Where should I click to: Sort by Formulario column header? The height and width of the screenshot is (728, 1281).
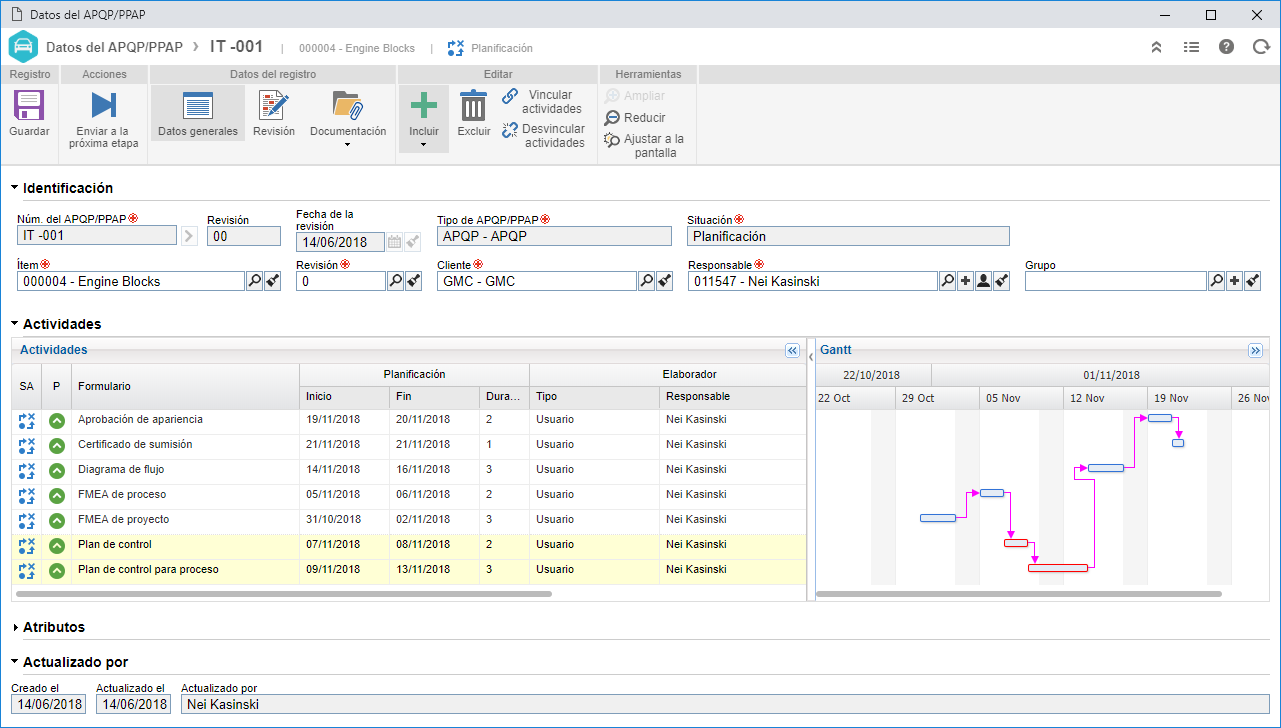click(x=185, y=386)
